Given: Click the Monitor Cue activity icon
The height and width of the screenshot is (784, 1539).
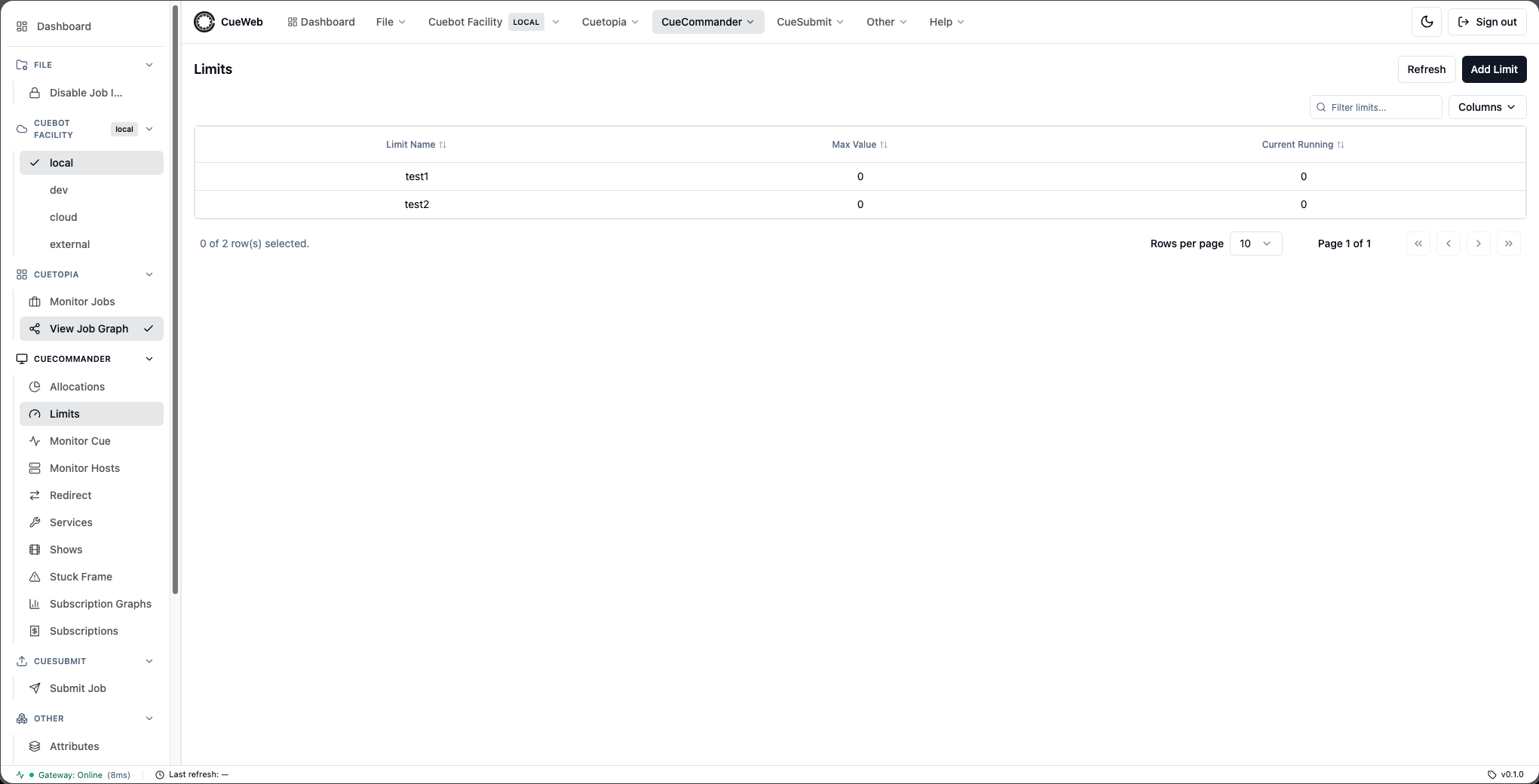Looking at the screenshot, I should pyautogui.click(x=35, y=441).
